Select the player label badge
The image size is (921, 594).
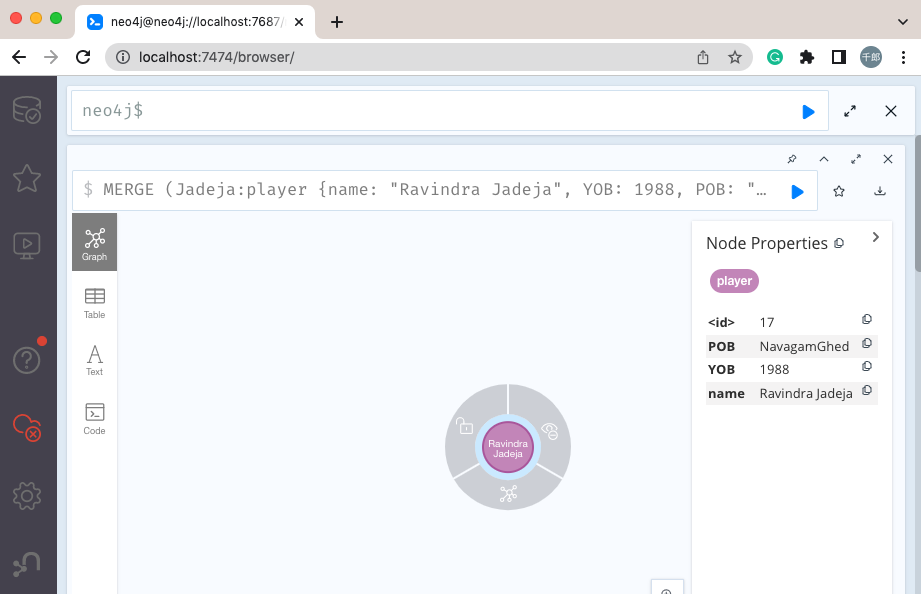point(734,281)
